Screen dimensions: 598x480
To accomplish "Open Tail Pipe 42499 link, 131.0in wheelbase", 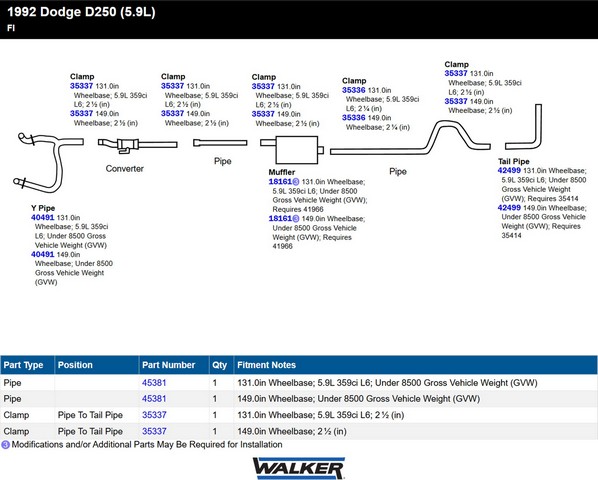I will [509, 170].
